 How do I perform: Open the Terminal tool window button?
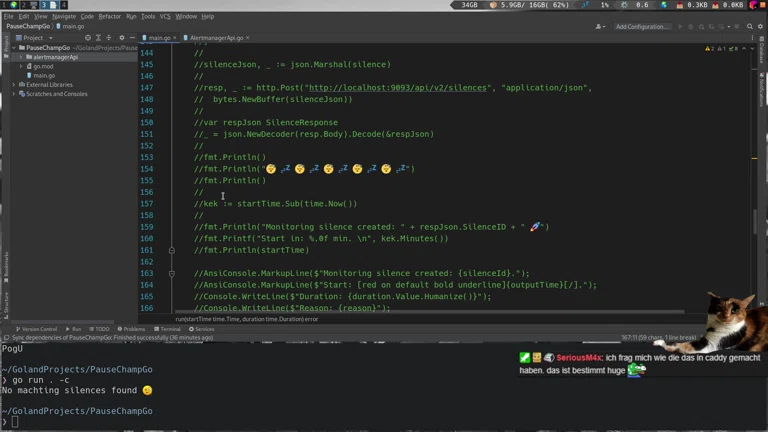(168, 329)
